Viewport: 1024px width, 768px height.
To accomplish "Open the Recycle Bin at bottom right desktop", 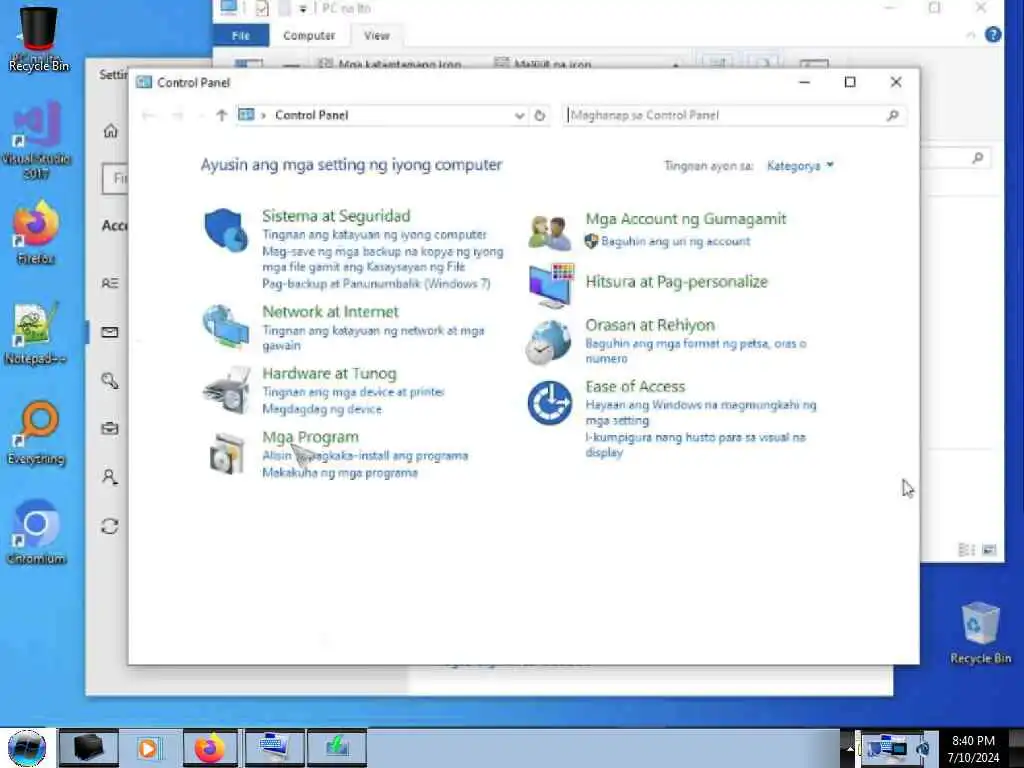I will (980, 633).
